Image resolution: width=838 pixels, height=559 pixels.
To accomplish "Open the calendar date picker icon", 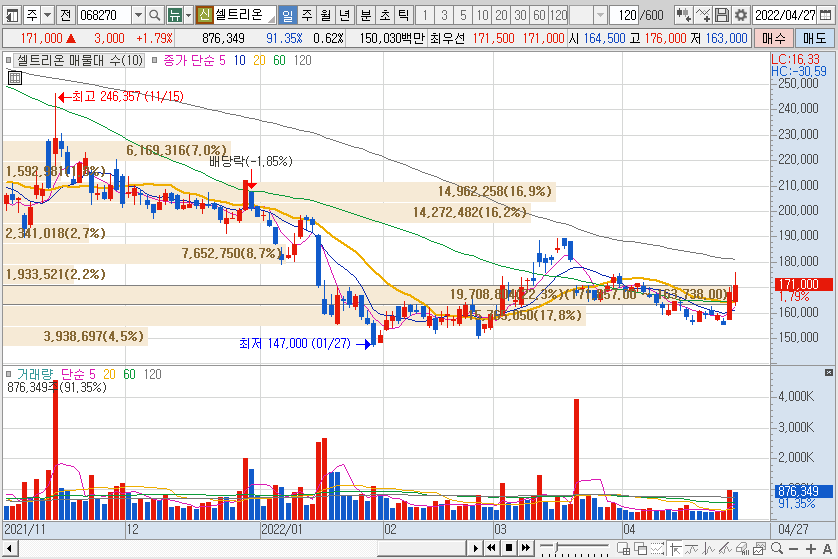I will [x=826, y=15].
